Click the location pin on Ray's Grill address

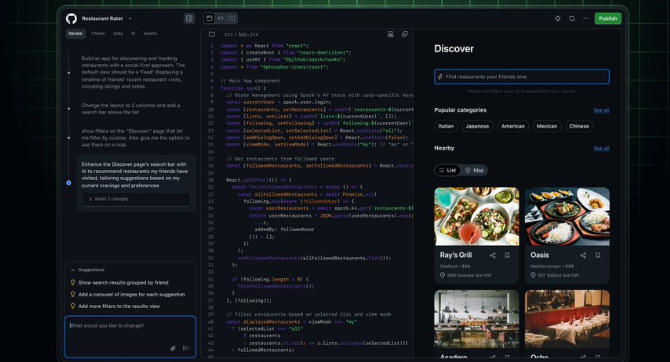[442, 275]
